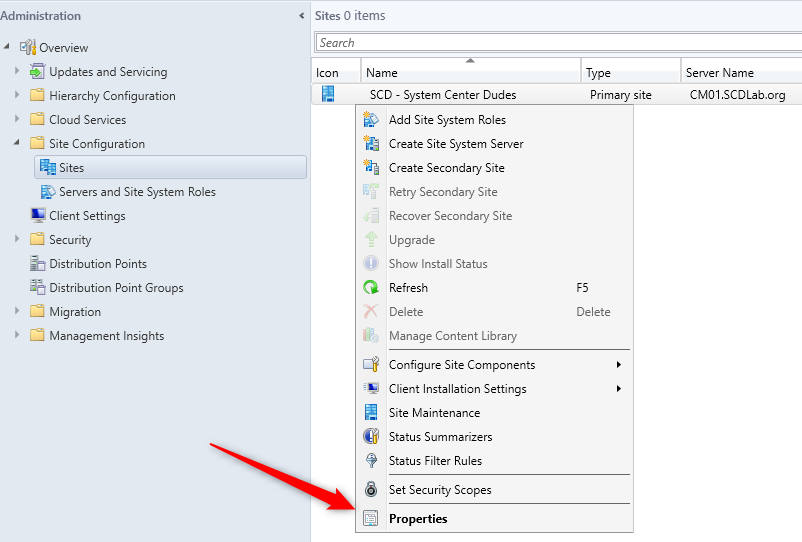Click the Set Security Scopes lock icon

pyautogui.click(x=371, y=489)
